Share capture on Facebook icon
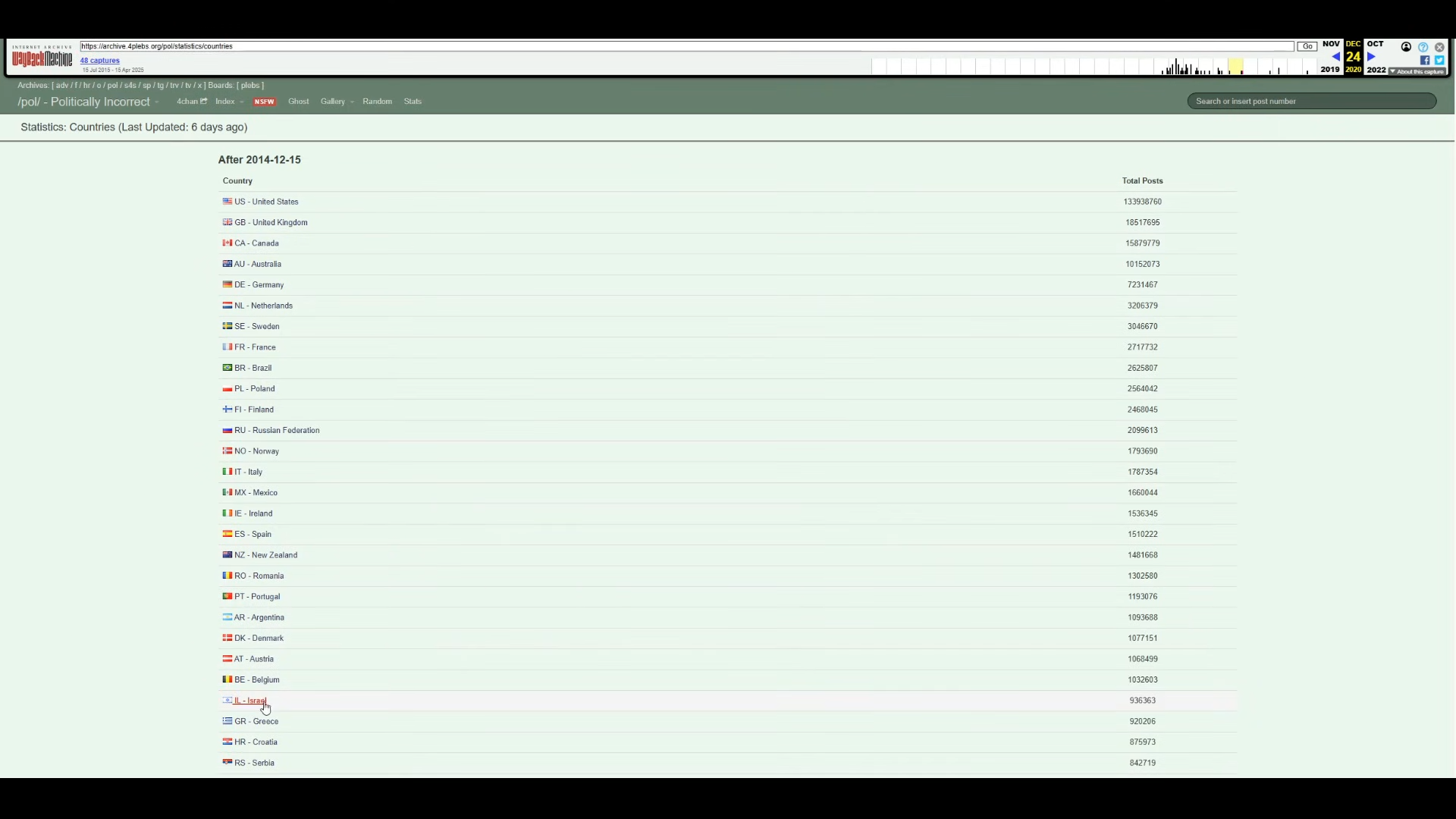Viewport: 1456px width, 819px height. pos(1425,61)
